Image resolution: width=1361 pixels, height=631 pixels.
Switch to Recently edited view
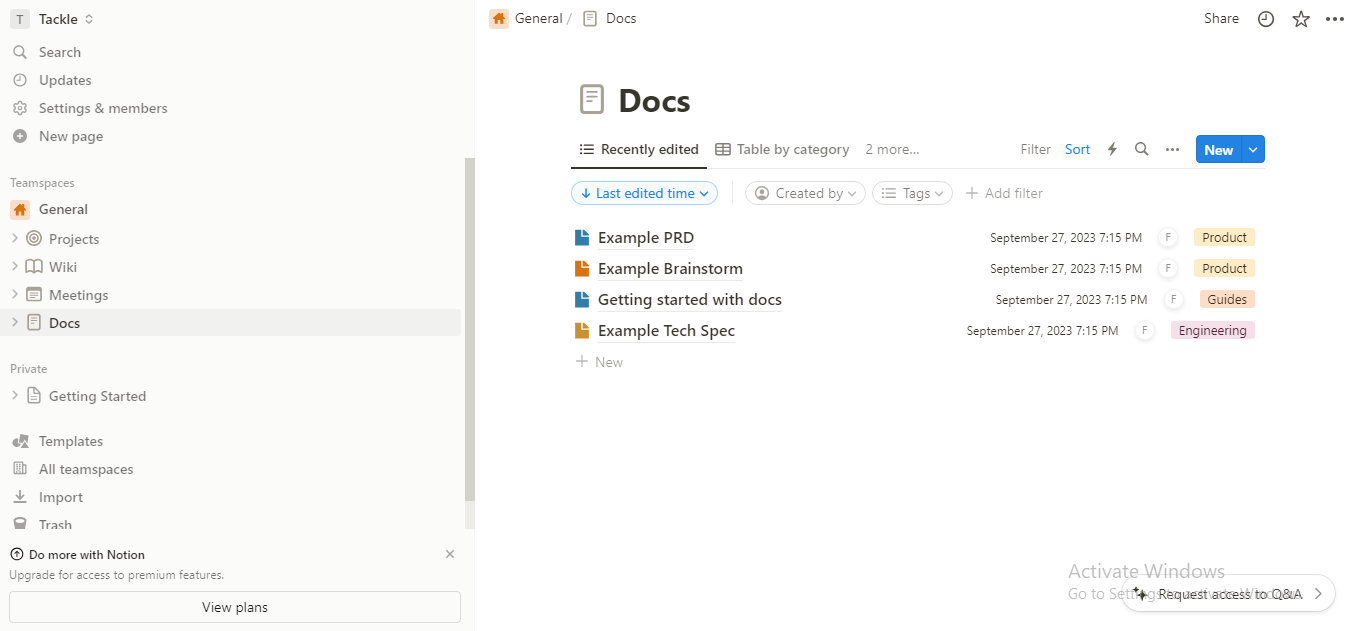tap(639, 149)
